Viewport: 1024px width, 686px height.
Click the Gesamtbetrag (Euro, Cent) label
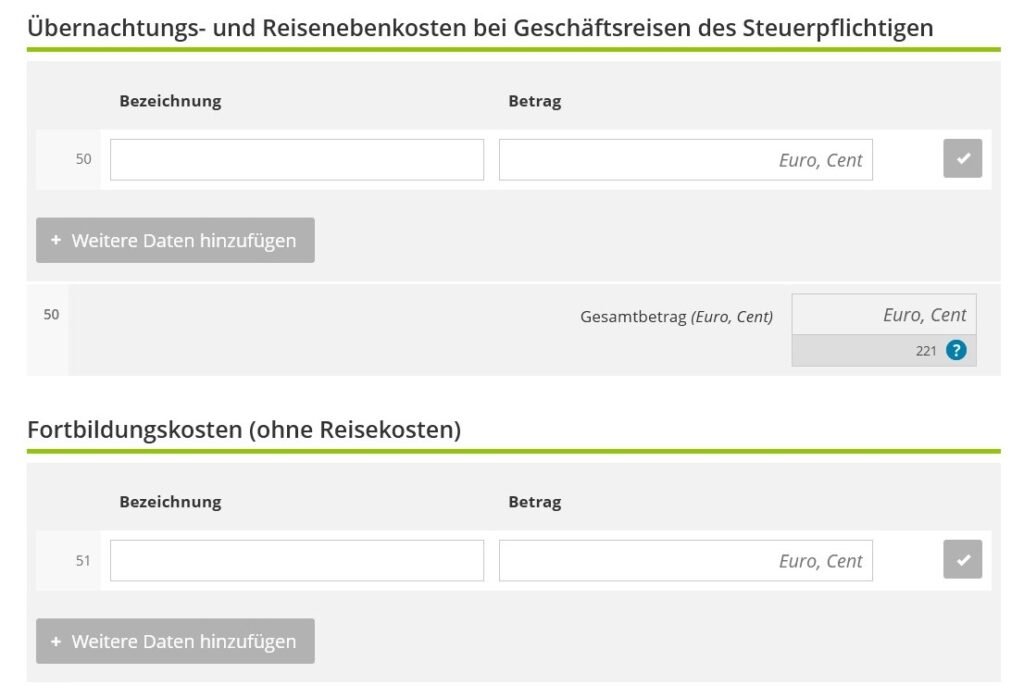676,317
